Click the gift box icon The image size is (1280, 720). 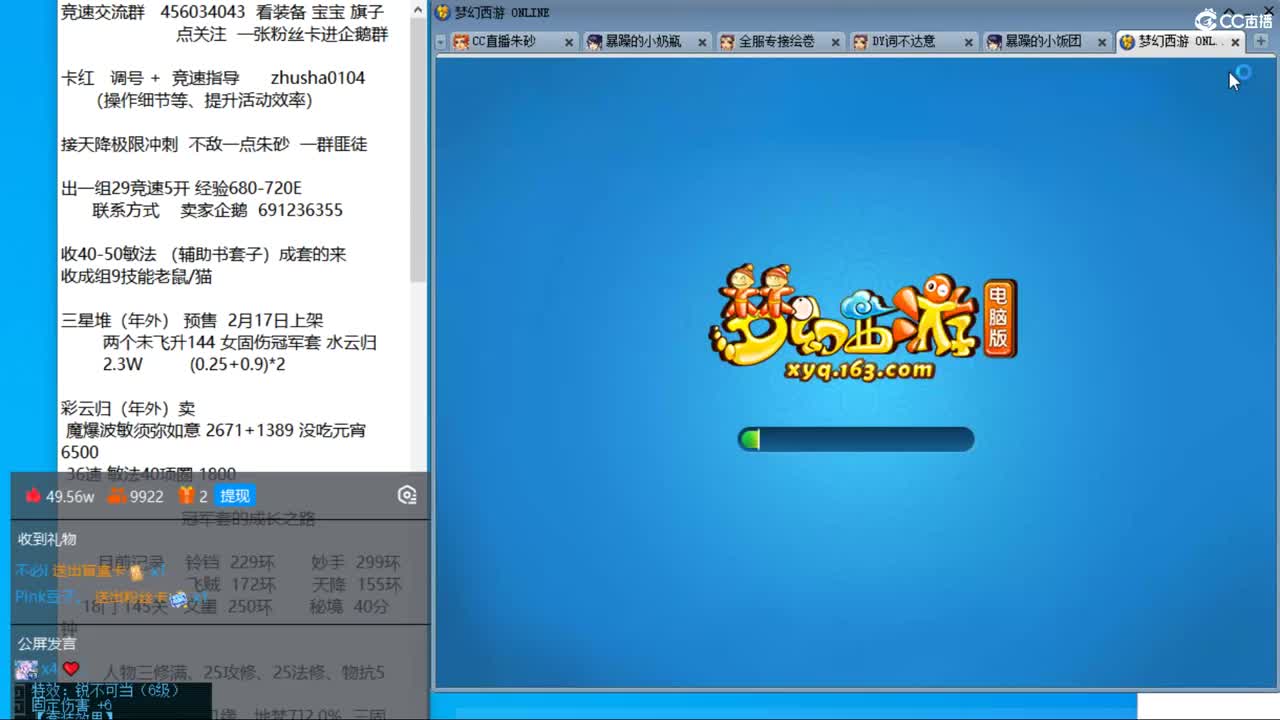(x=186, y=496)
